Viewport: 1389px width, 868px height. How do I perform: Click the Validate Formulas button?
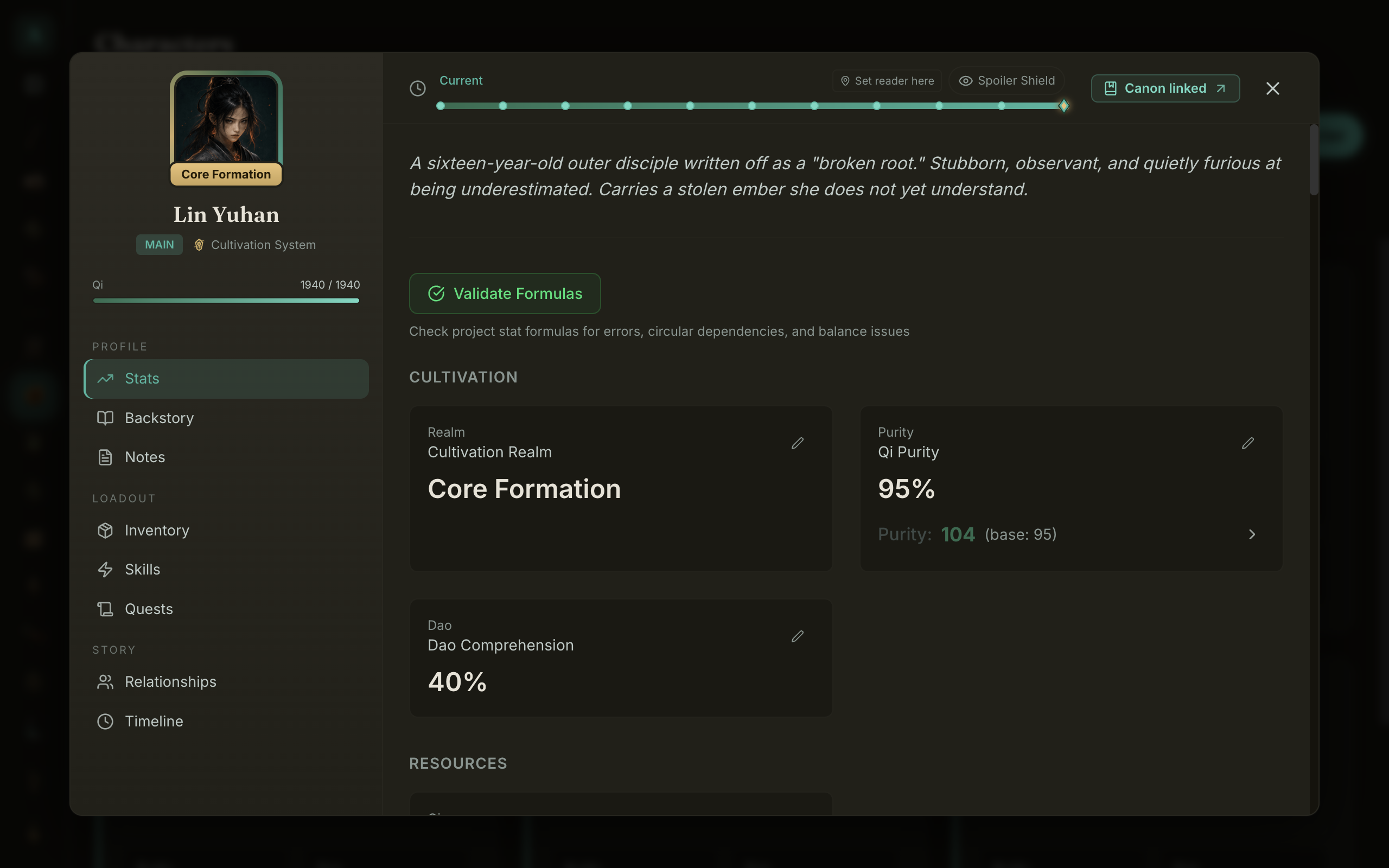point(505,293)
